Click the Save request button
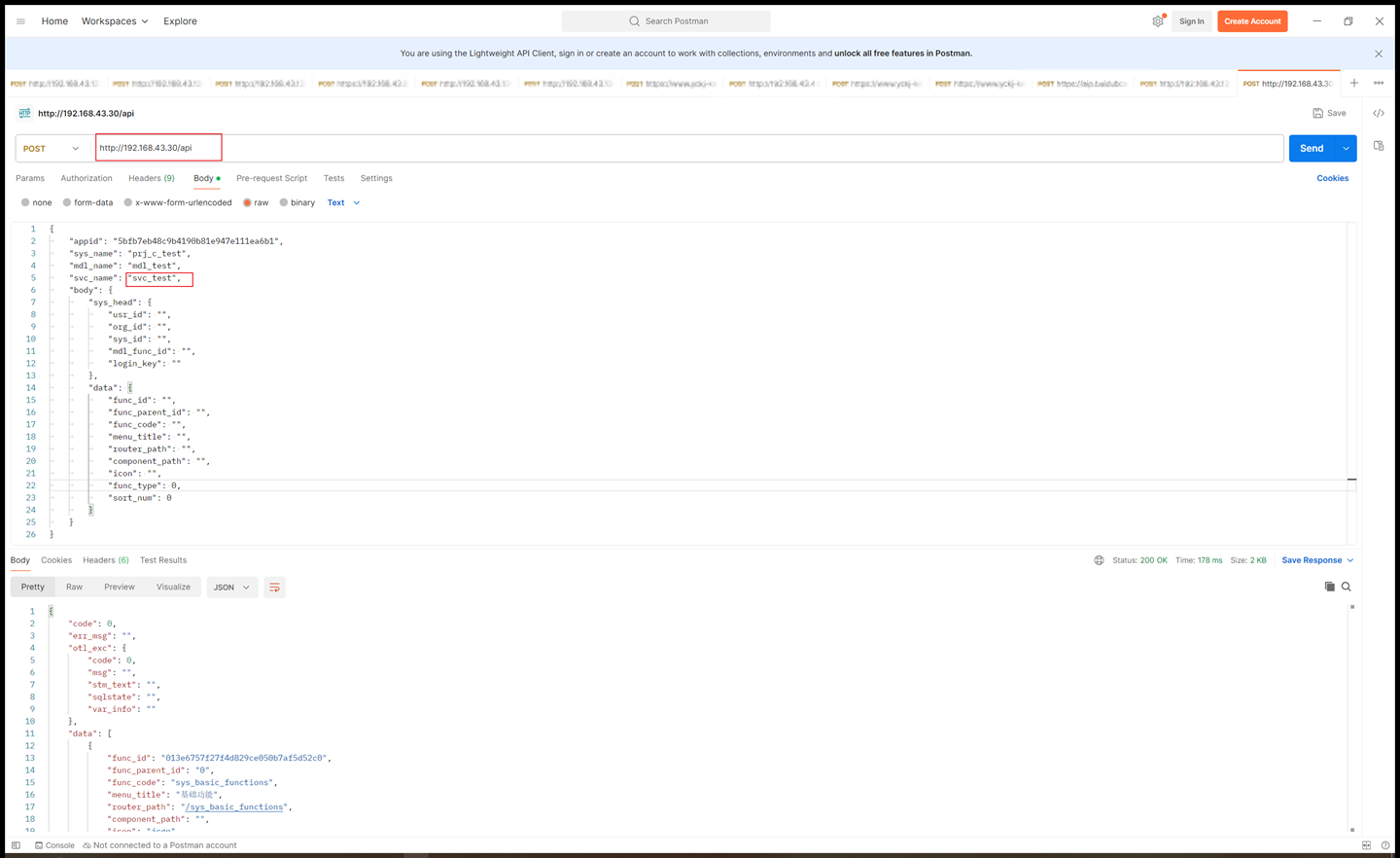Image resolution: width=1400 pixels, height=858 pixels. [x=1329, y=114]
